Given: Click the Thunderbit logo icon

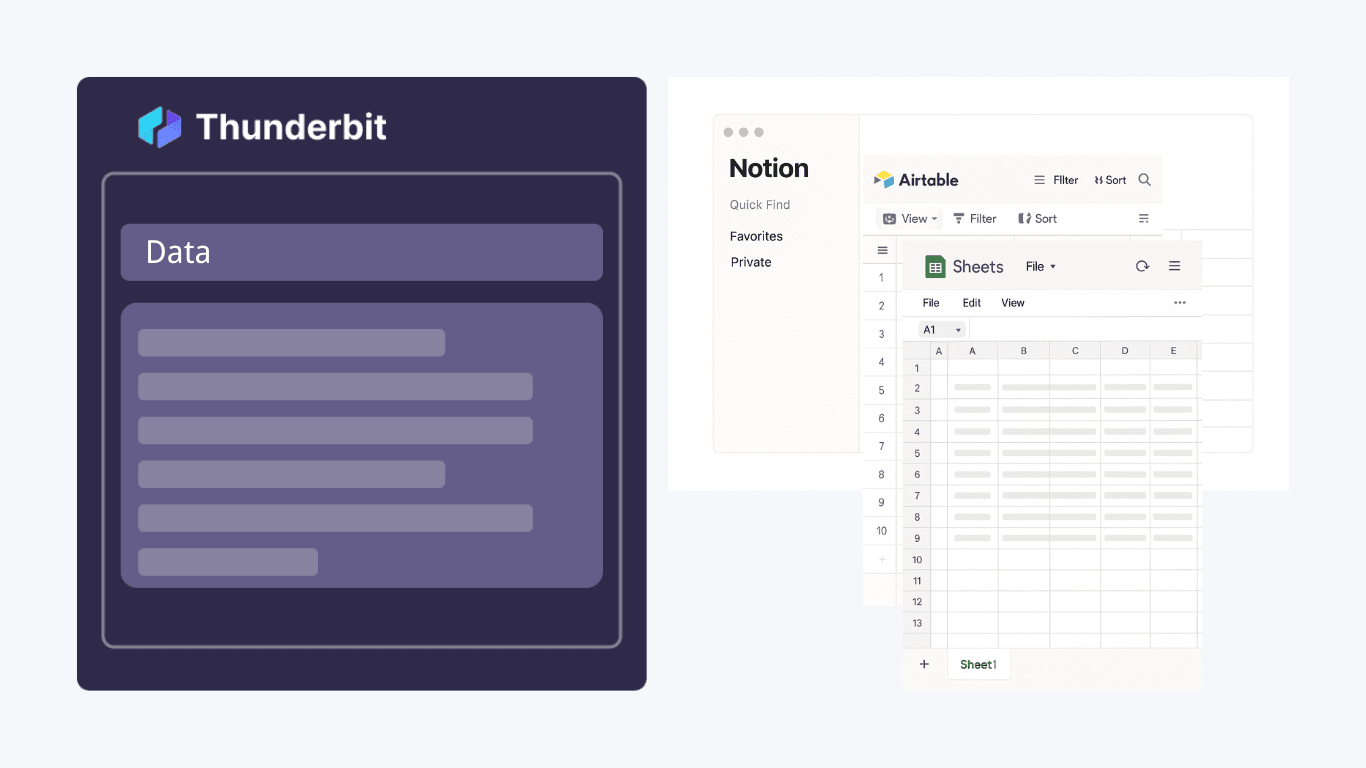Looking at the screenshot, I should point(160,127).
